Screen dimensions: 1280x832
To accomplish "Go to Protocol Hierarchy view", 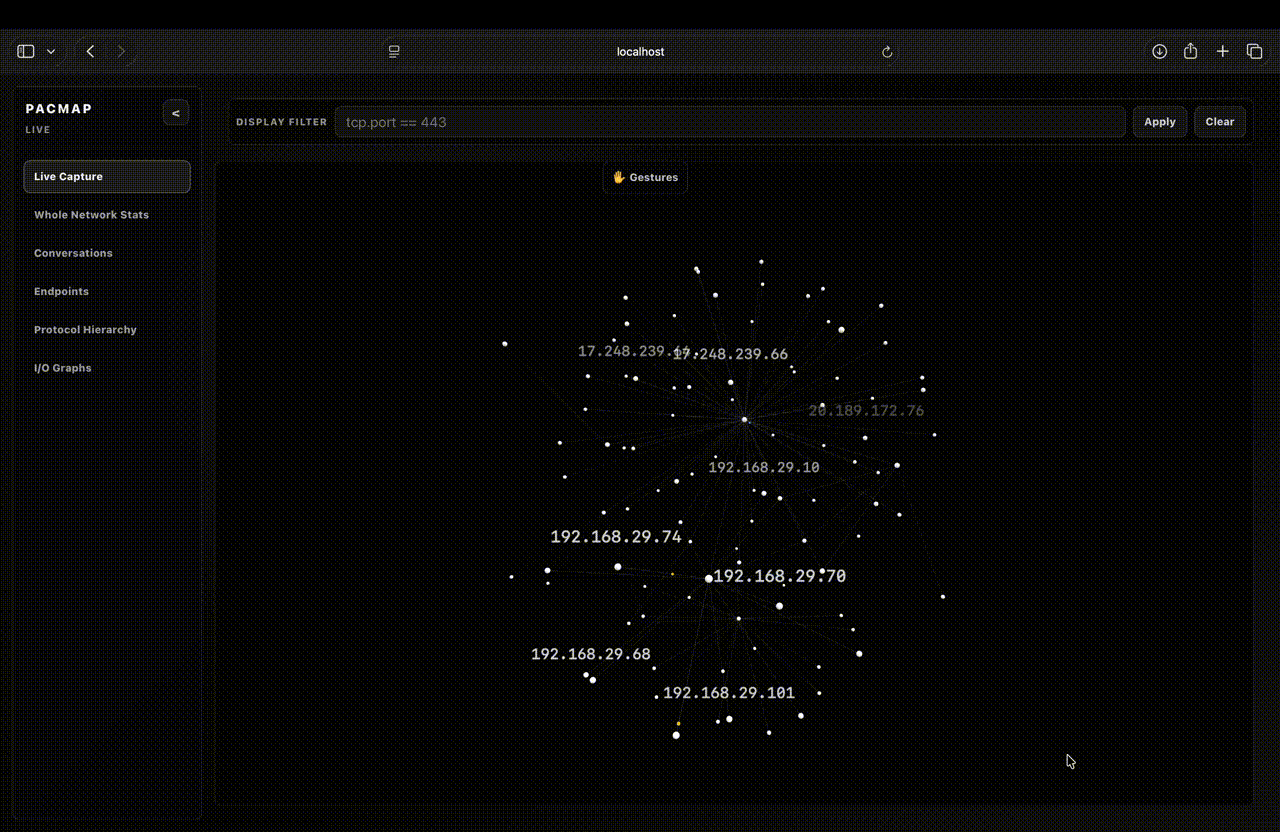I will pos(107,330).
